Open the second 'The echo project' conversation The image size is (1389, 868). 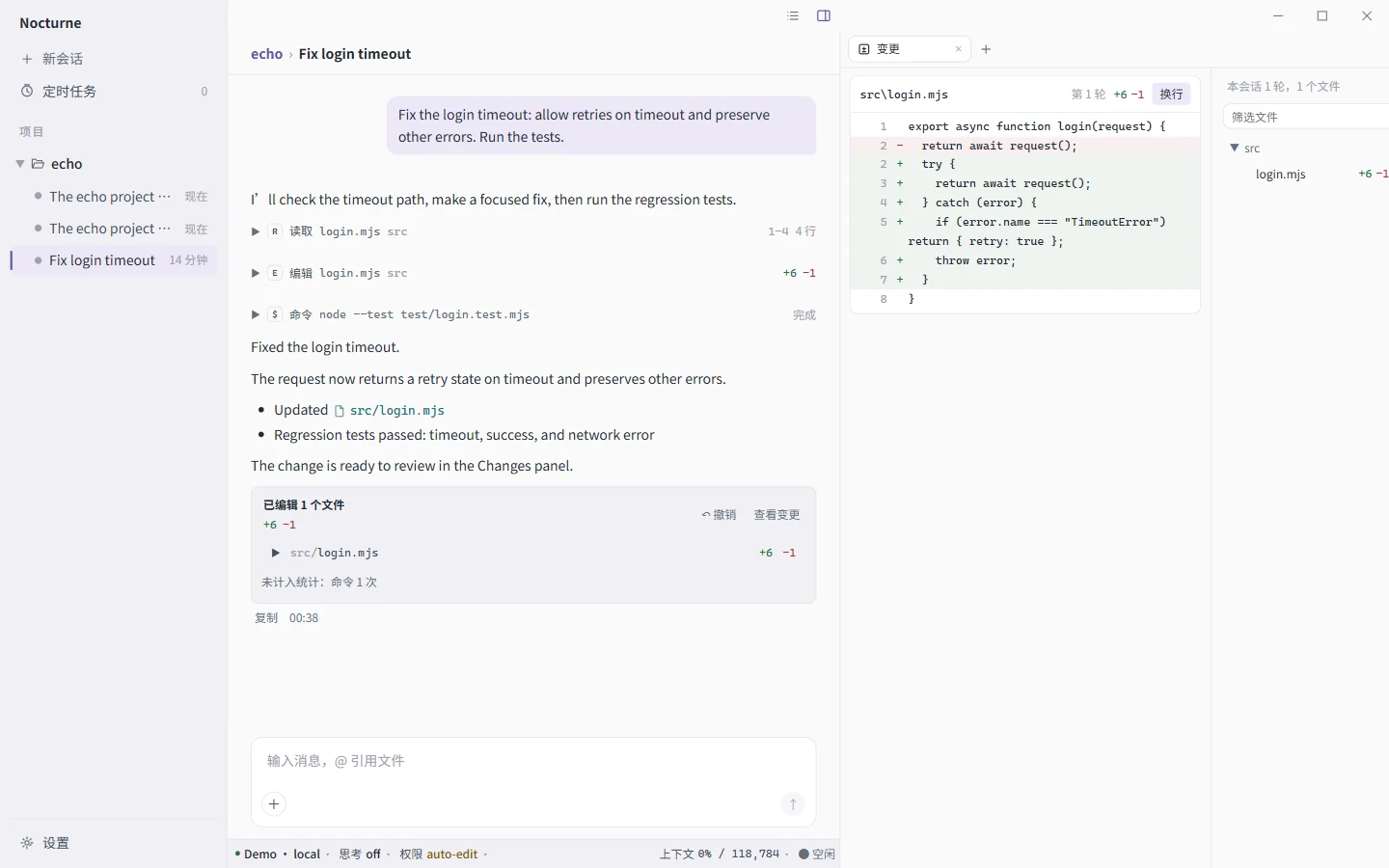[114, 229]
